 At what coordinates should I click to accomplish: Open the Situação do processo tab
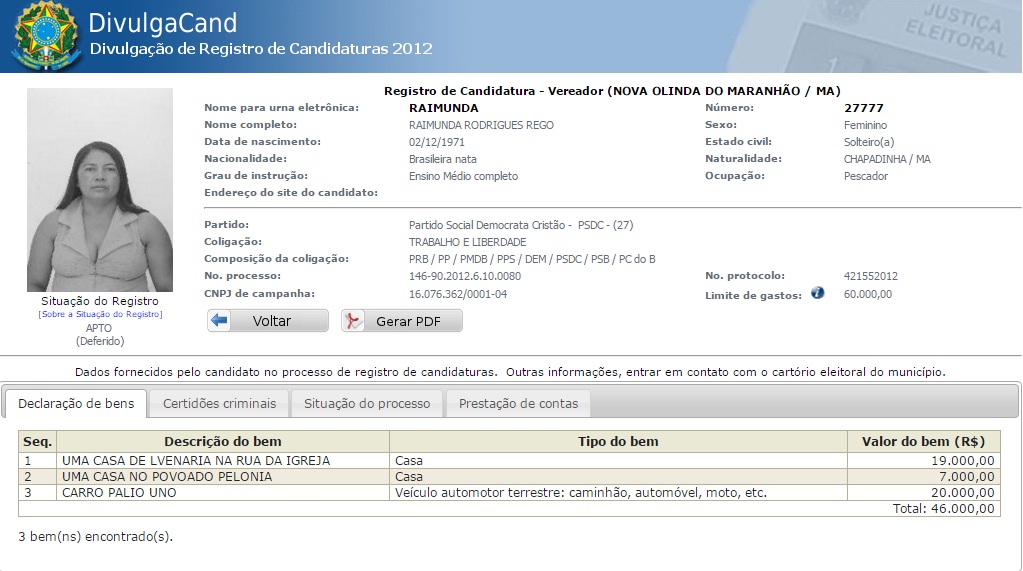point(367,403)
